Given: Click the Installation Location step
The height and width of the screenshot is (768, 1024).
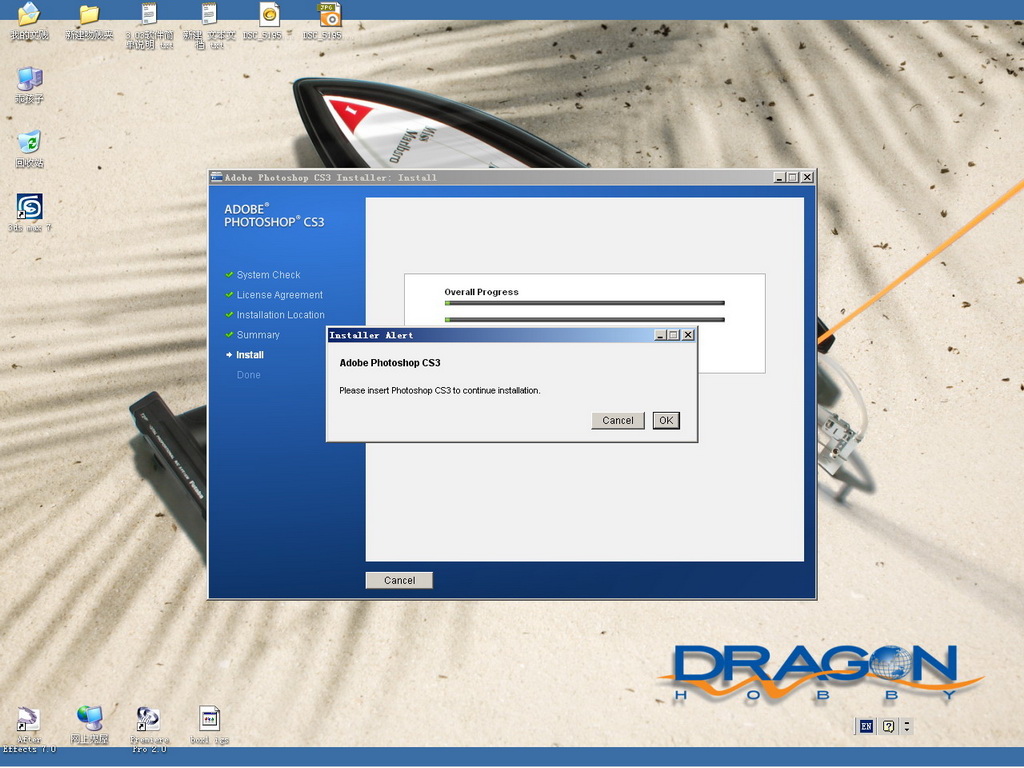Looking at the screenshot, I should pyautogui.click(x=280, y=315).
